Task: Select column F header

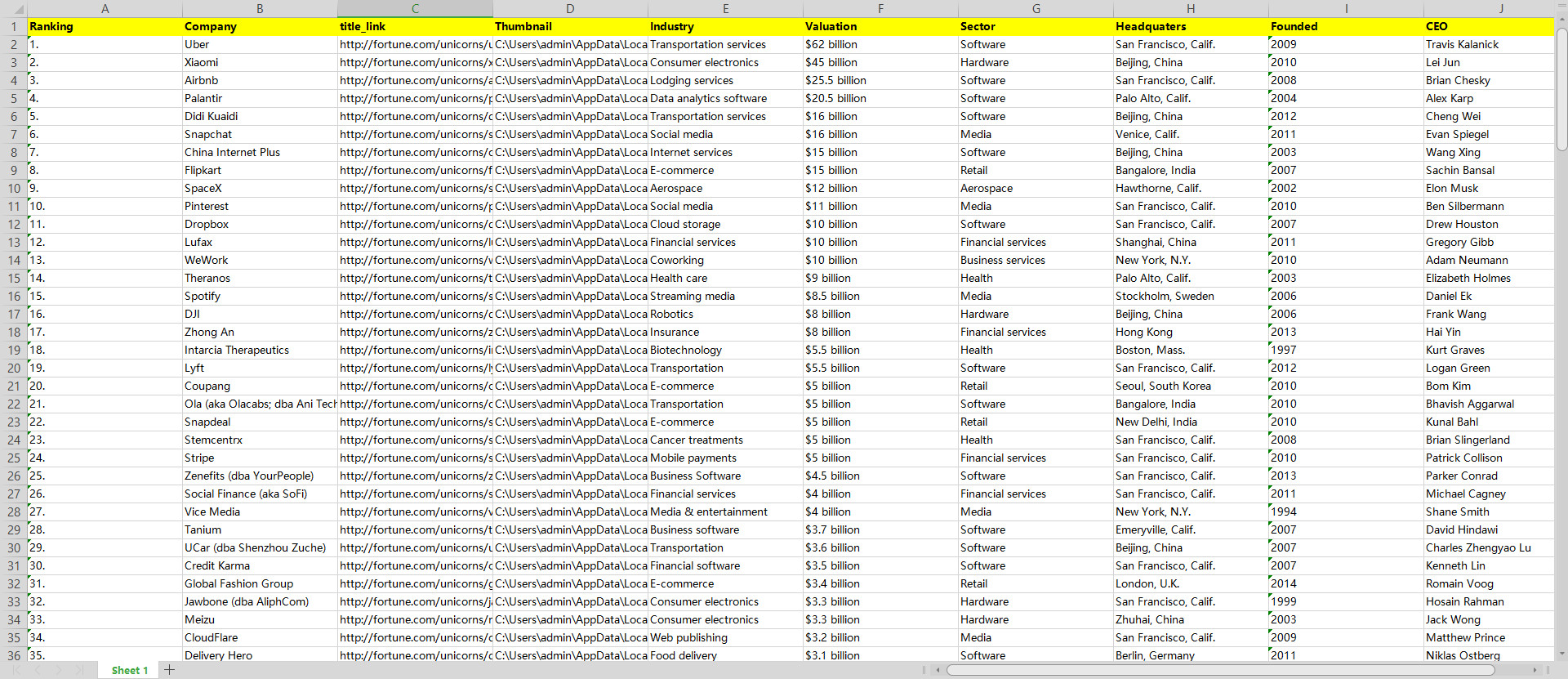Action: point(880,8)
